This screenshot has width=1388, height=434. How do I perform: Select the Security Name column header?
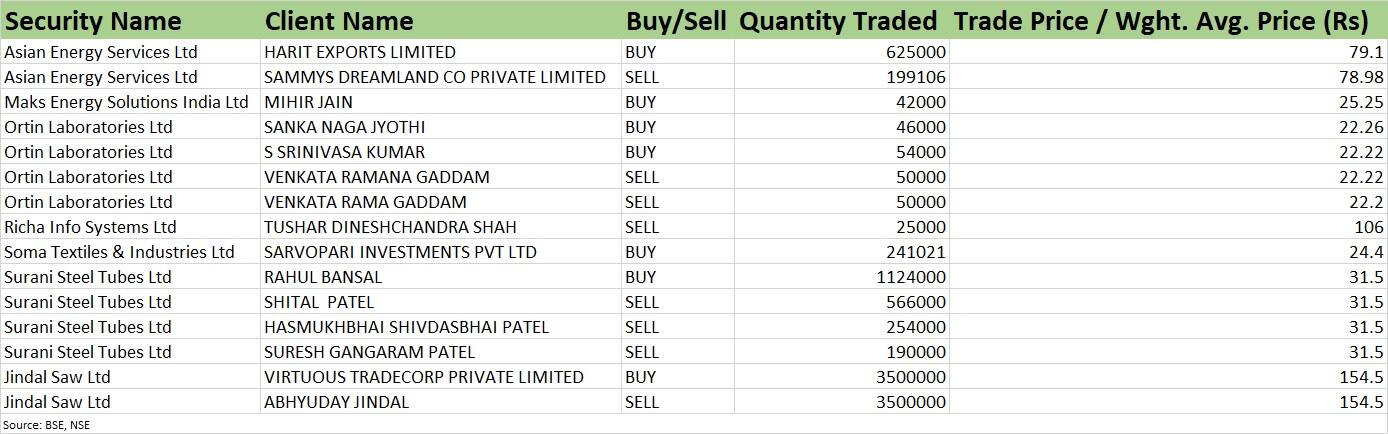pos(130,20)
